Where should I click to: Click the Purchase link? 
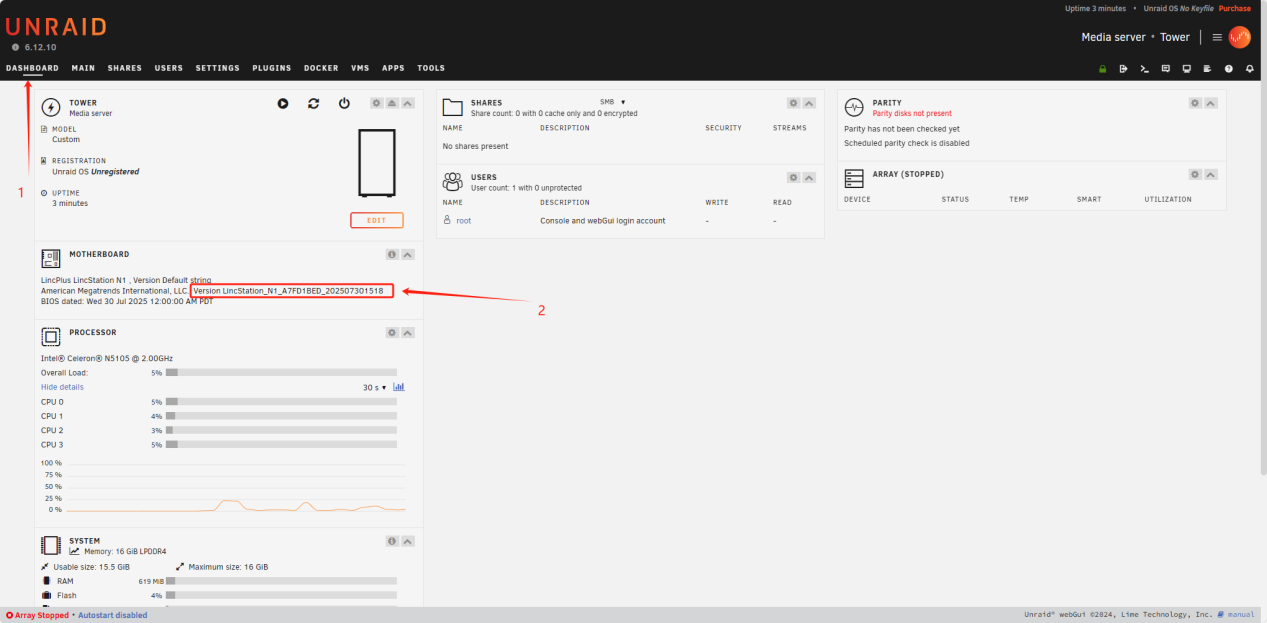click(x=1234, y=8)
